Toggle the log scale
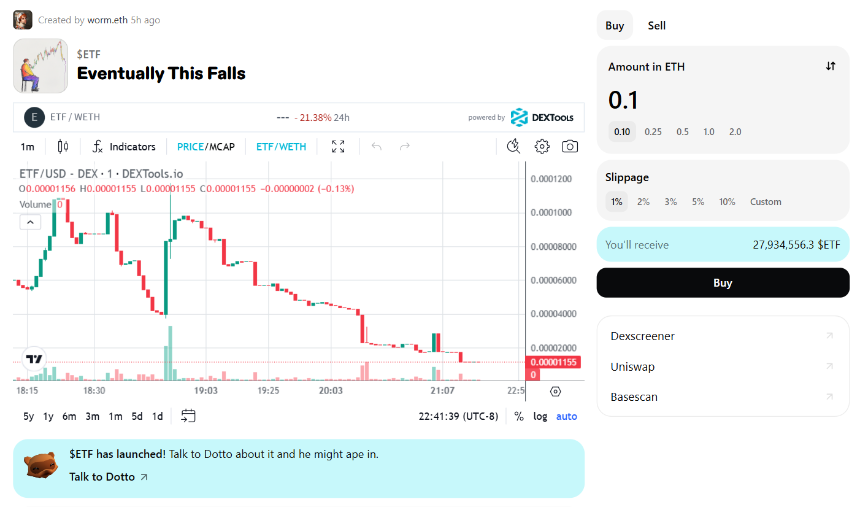This screenshot has width=860, height=507. tap(540, 416)
